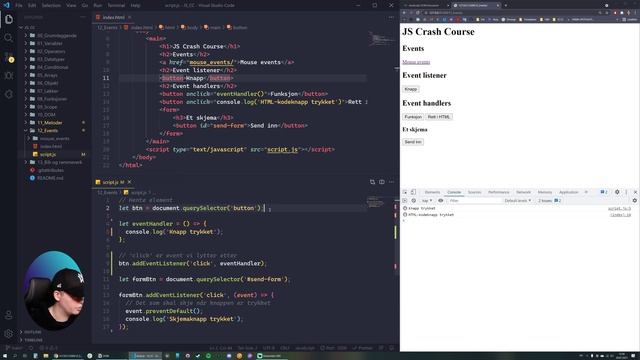
Task: Open the Selection menu in VS Code
Action: 51,5
